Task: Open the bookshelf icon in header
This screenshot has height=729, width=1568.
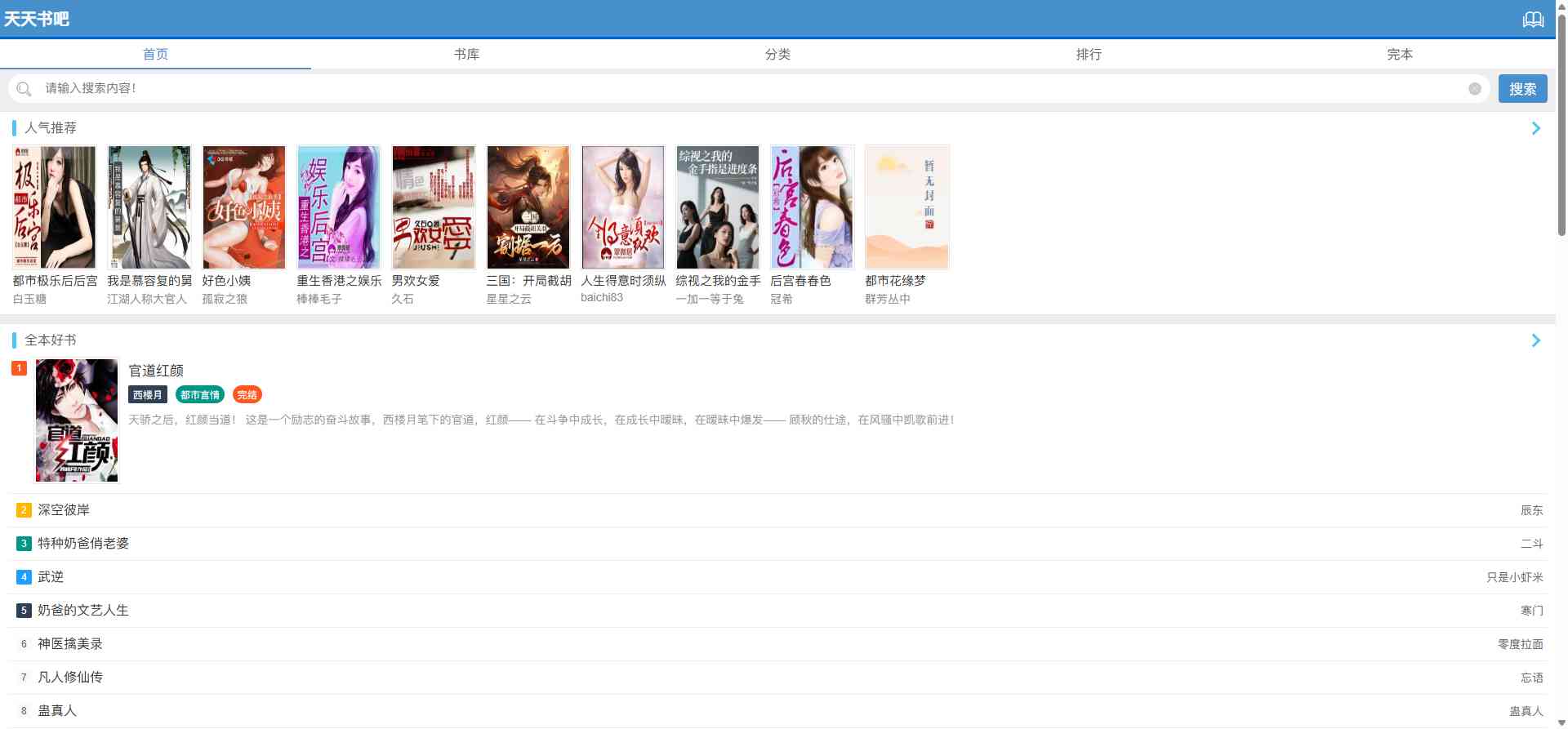Action: pos(1533,20)
